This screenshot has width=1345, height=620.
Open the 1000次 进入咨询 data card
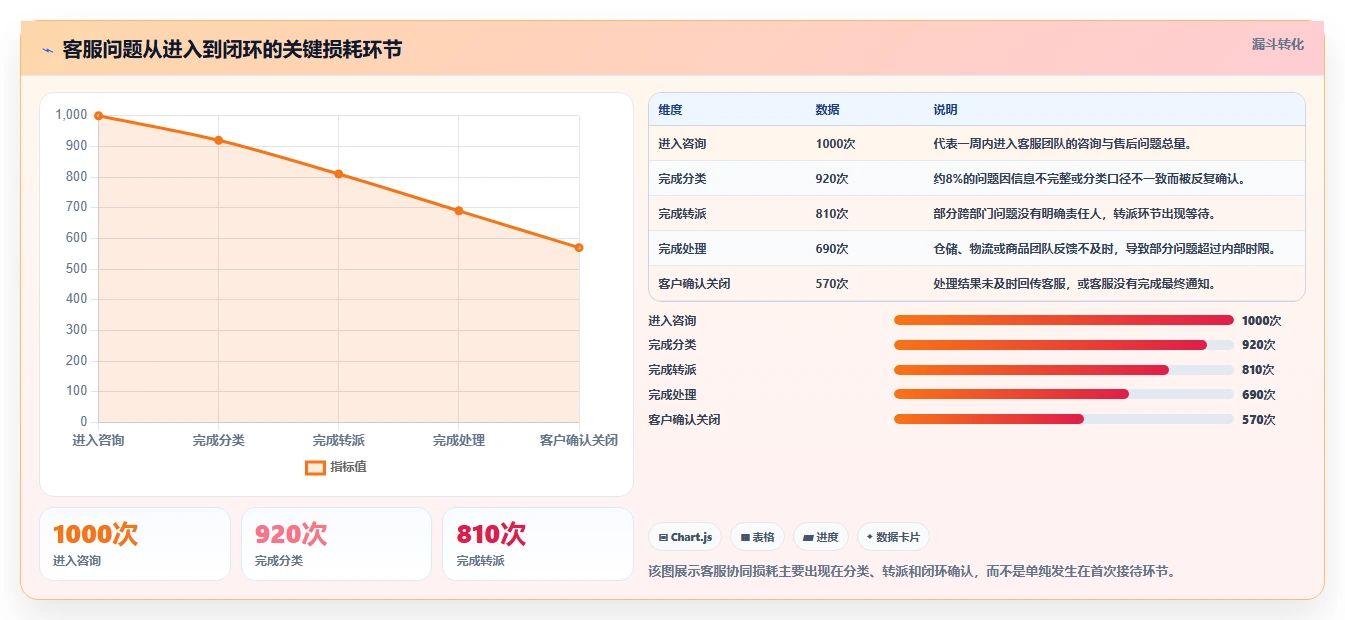[134, 544]
